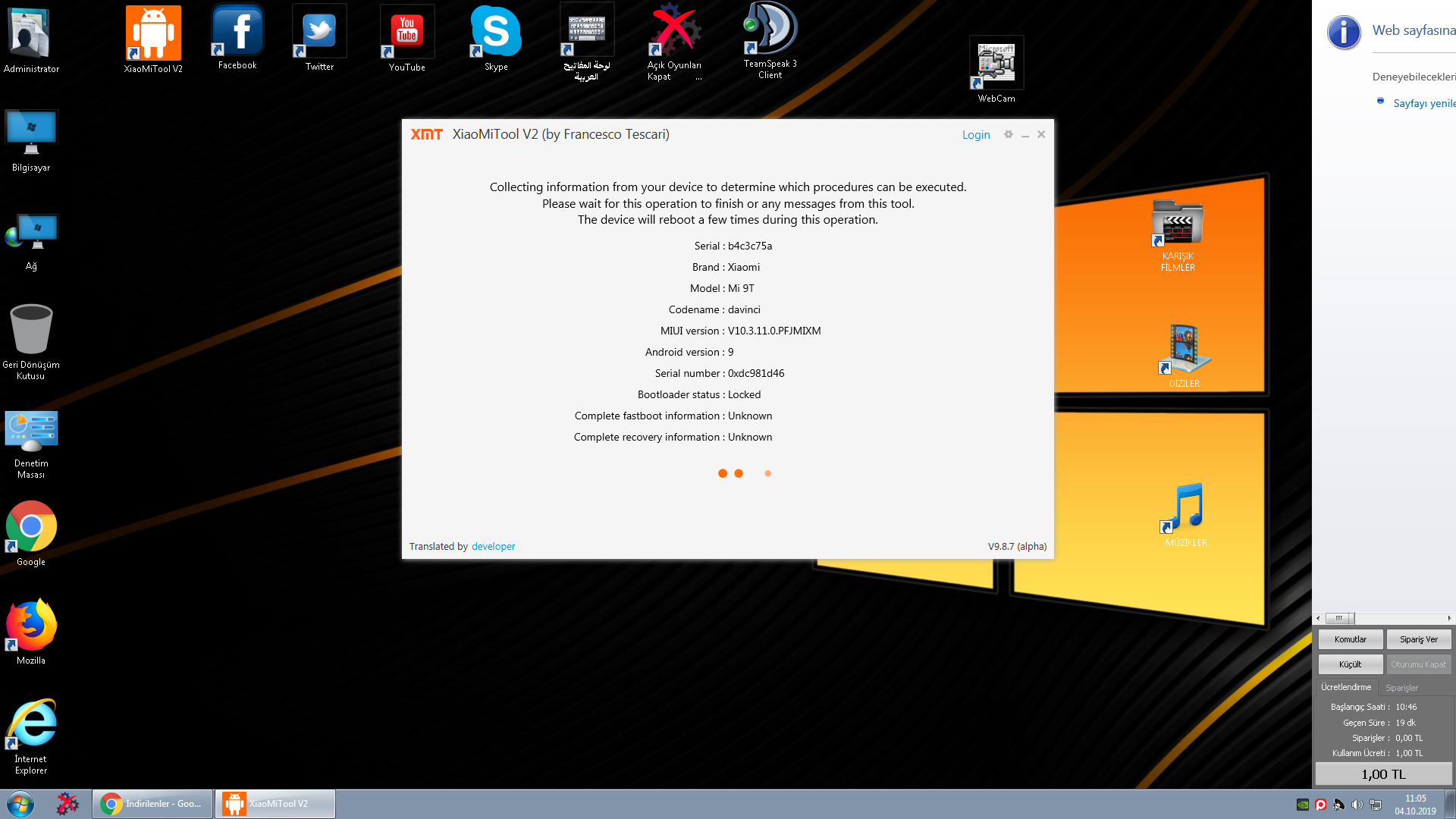The image size is (1456, 819).
Task: Switch to XiaoMiTool V2 taskbar button
Action: pos(275,804)
